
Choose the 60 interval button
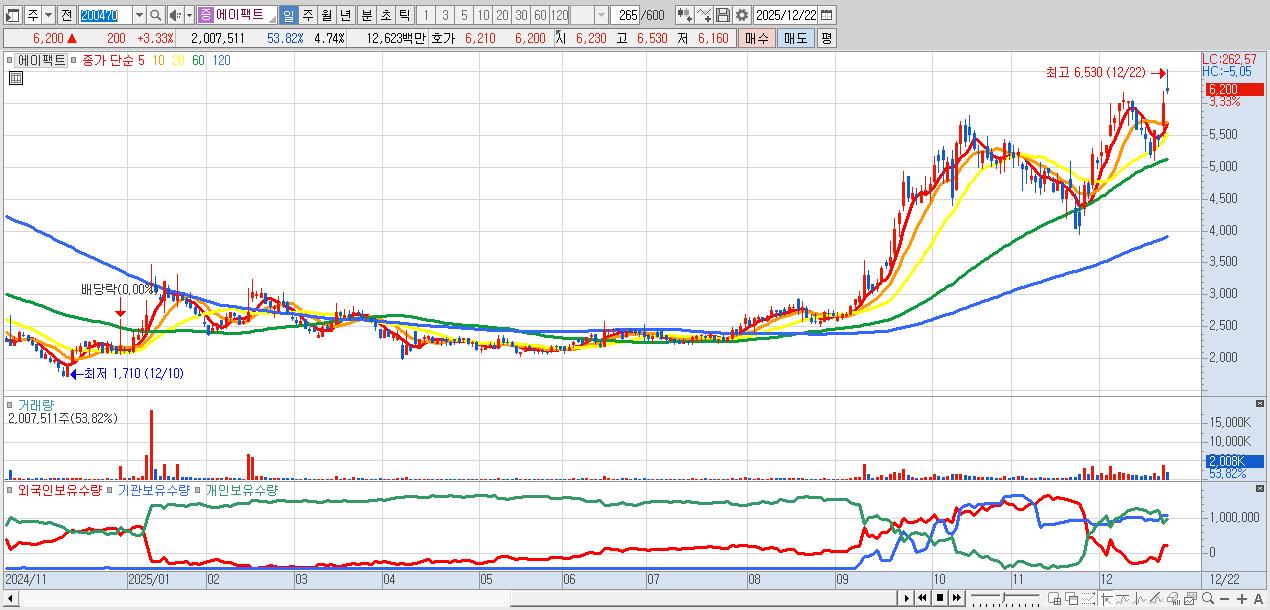coord(540,15)
